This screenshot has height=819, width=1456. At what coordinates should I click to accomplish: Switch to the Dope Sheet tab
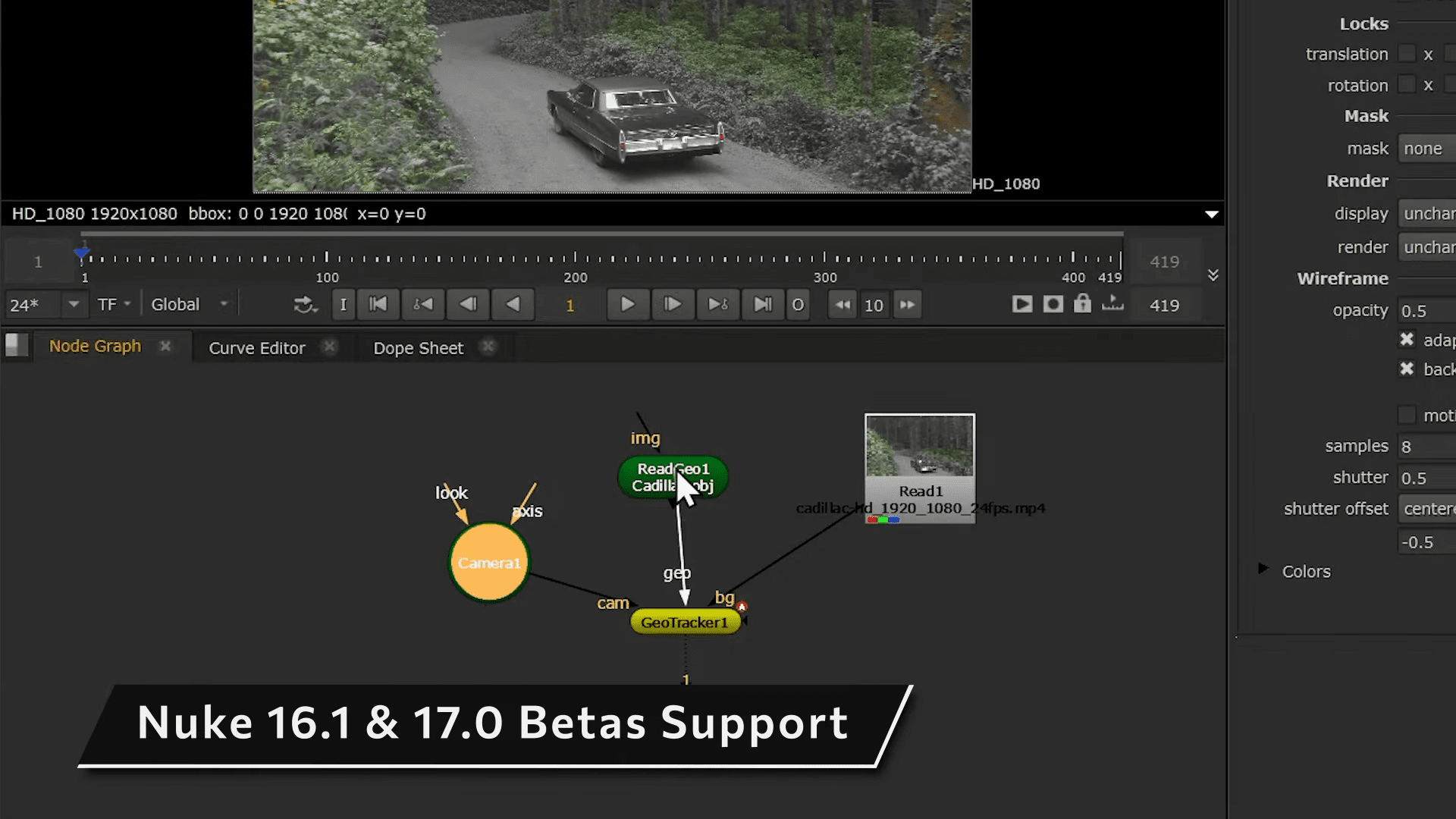tap(418, 347)
